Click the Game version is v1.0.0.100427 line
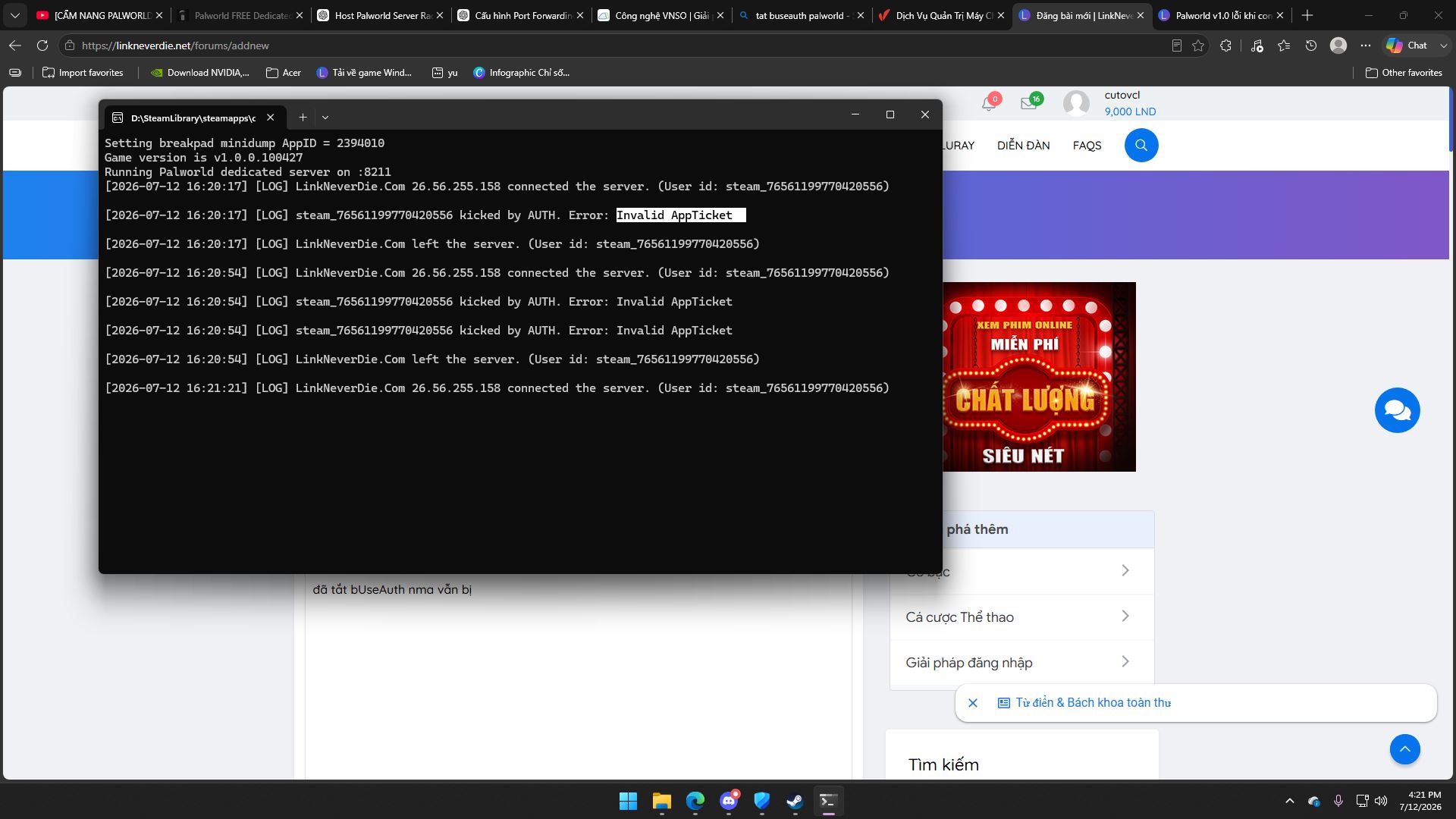 click(x=203, y=158)
